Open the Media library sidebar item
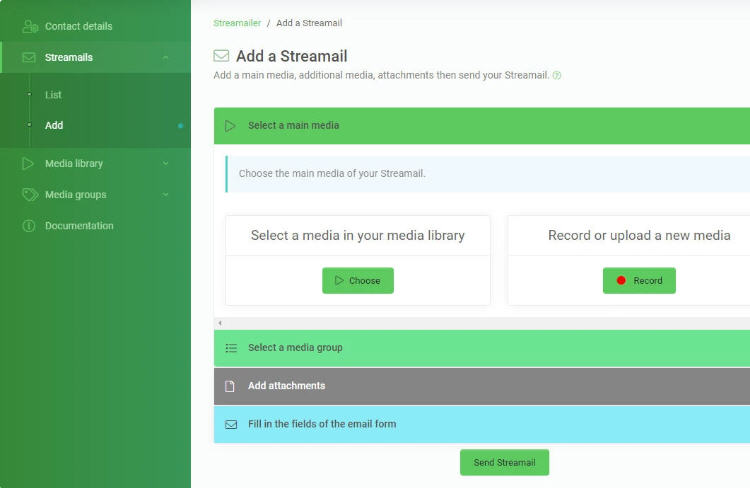The image size is (750, 488). 95,164
